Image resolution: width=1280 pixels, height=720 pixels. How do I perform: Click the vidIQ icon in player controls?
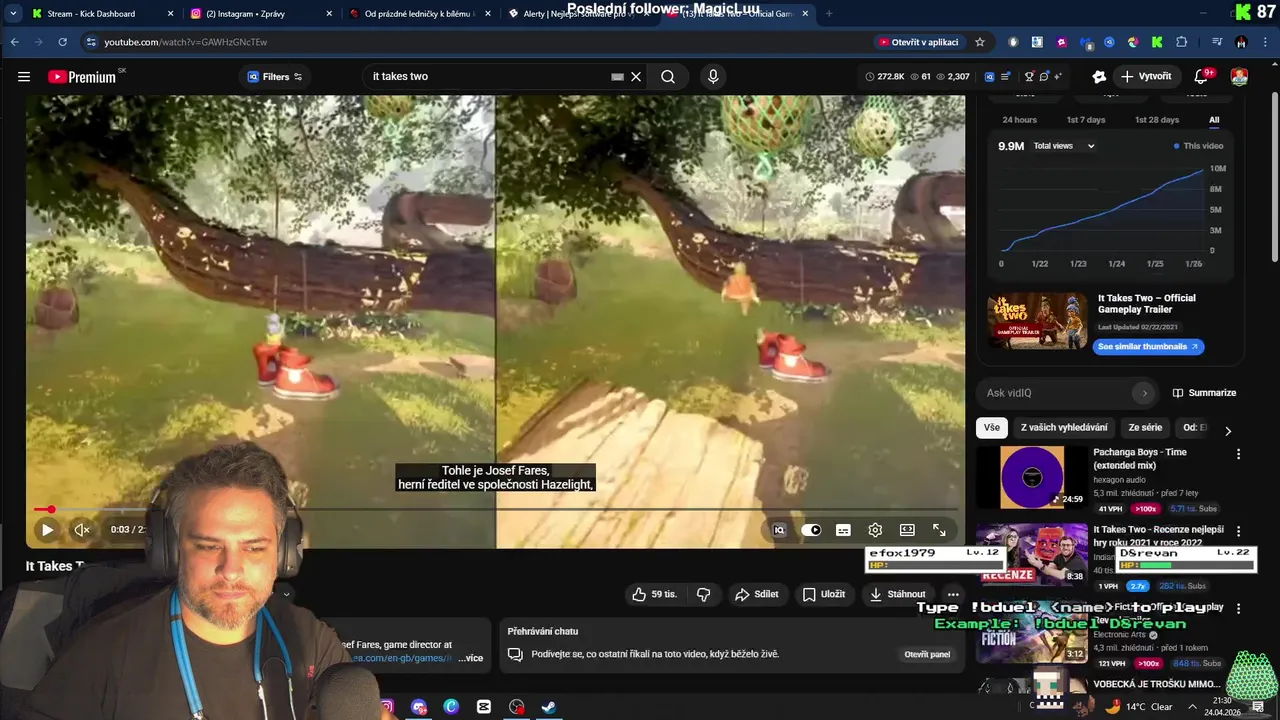780,530
